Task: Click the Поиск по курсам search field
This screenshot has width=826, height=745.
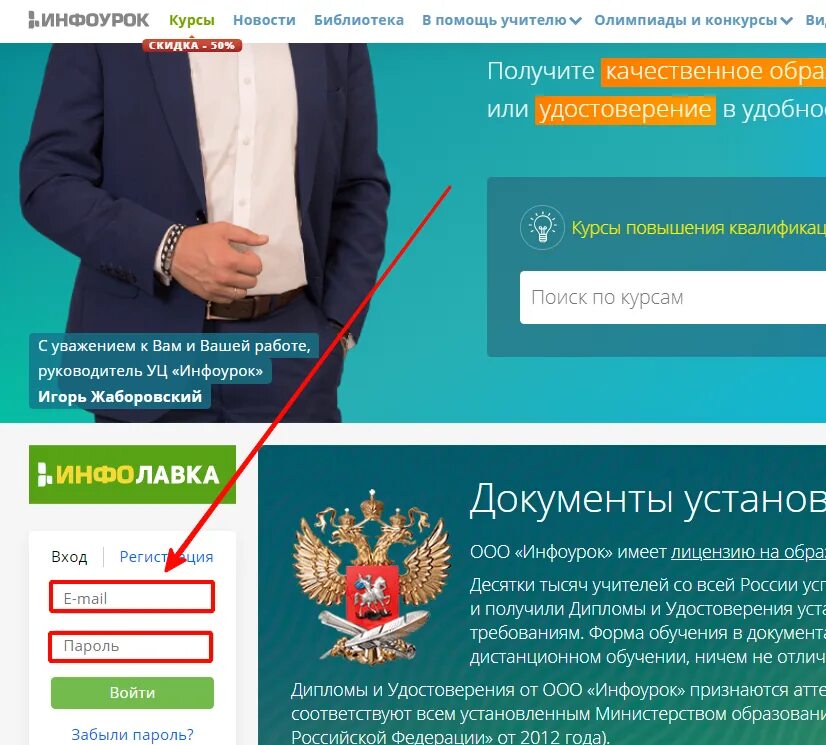Action: (x=673, y=298)
